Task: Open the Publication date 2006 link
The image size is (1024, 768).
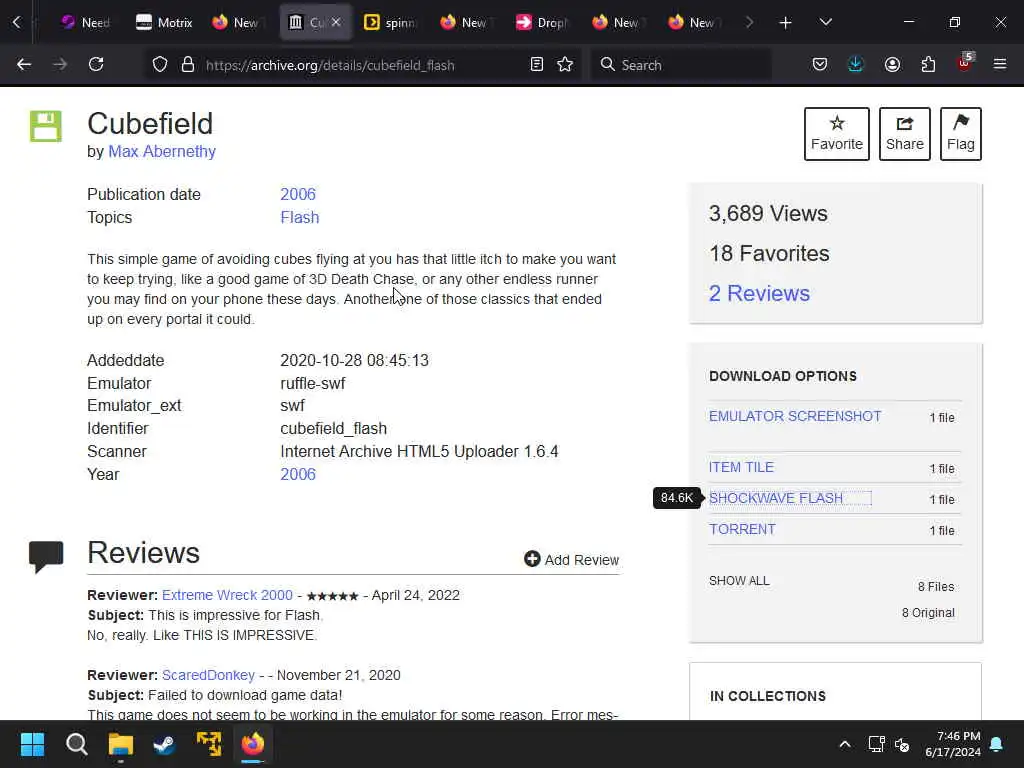Action: (x=298, y=195)
